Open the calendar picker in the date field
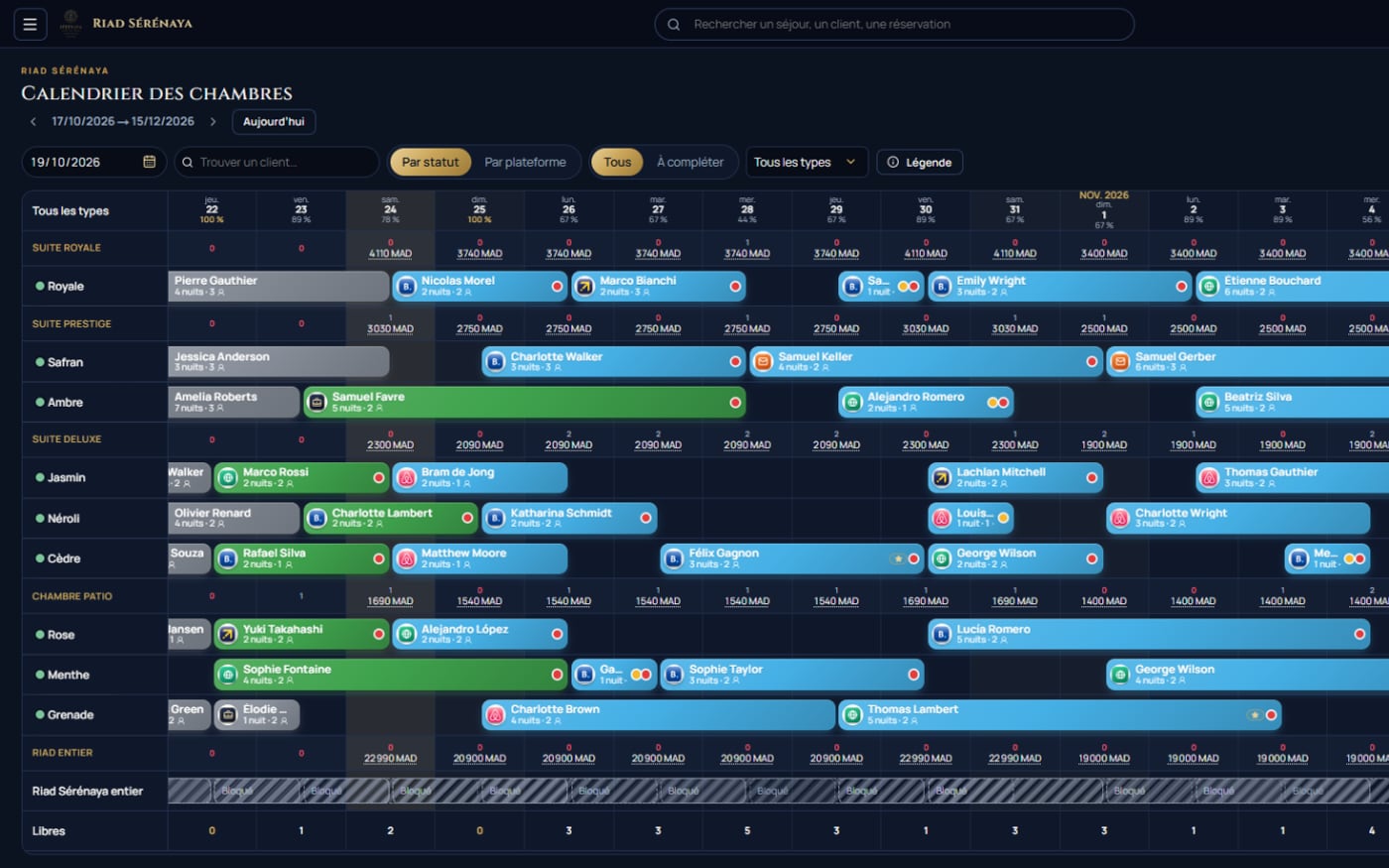1389x868 pixels. (150, 162)
